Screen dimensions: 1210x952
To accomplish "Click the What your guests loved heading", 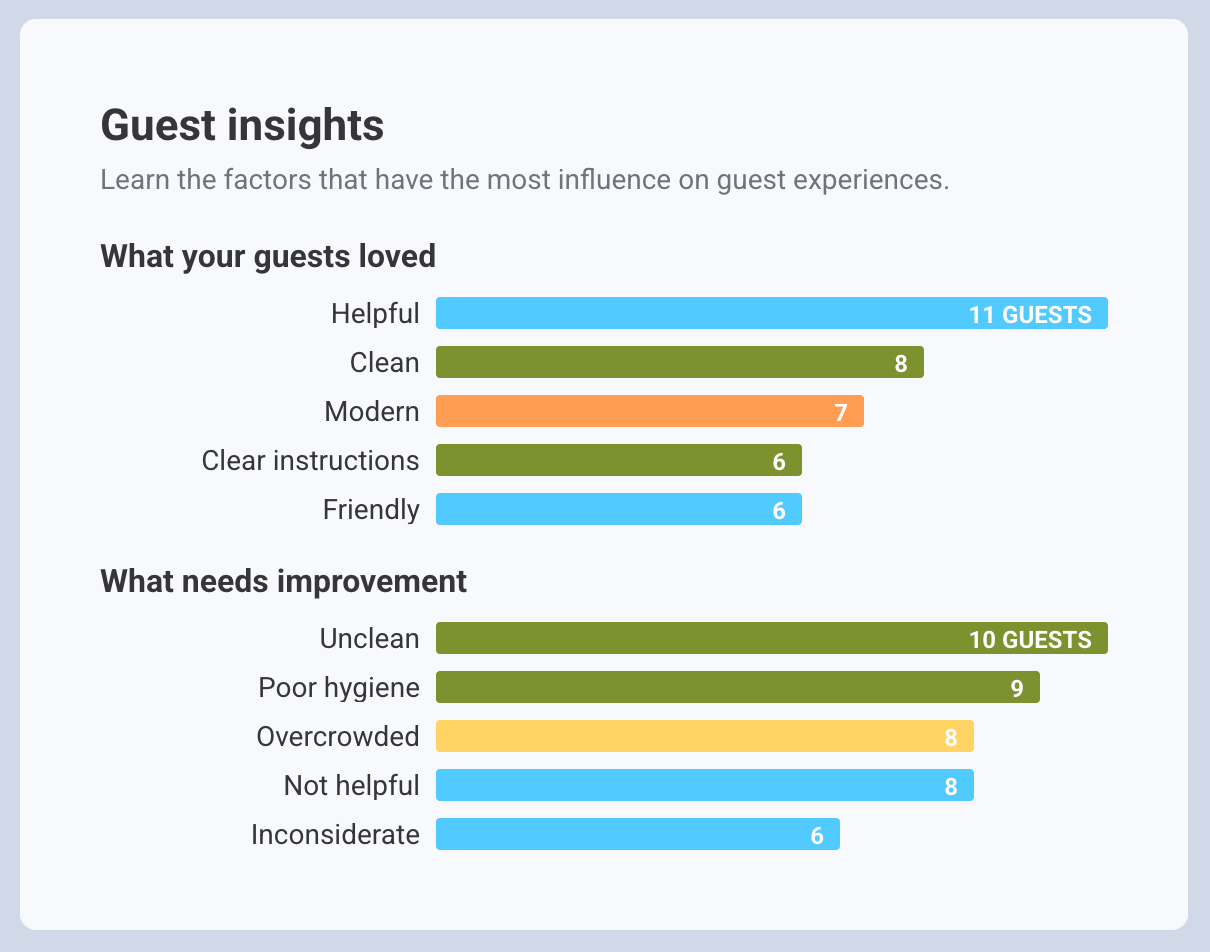I will point(268,257).
